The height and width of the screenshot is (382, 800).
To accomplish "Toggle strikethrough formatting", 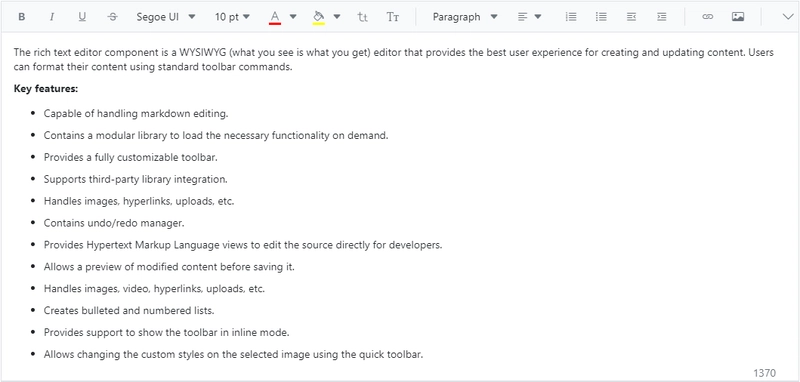I will (x=112, y=17).
